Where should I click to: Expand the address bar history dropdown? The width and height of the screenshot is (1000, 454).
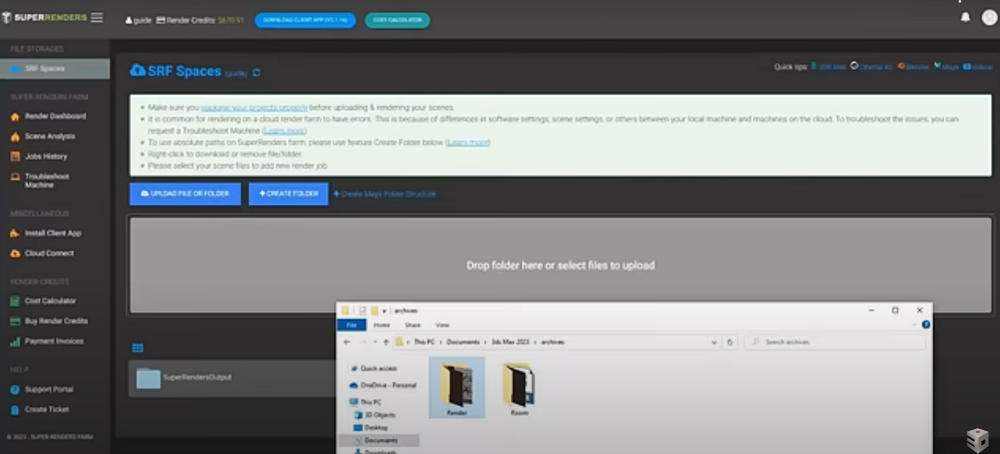(x=714, y=342)
